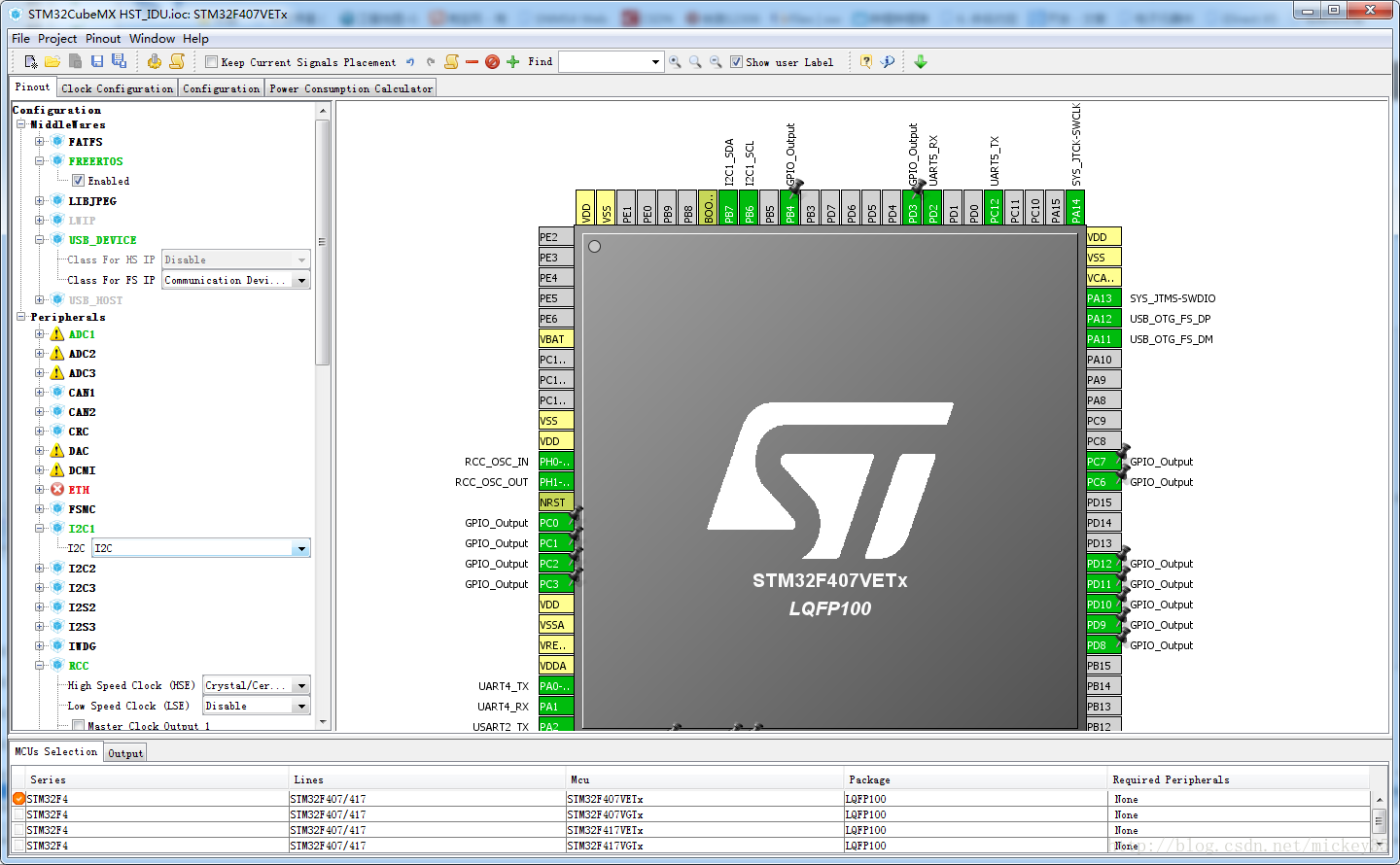Click the NRST pin
The width and height of the screenshot is (1400, 865).
coord(556,502)
